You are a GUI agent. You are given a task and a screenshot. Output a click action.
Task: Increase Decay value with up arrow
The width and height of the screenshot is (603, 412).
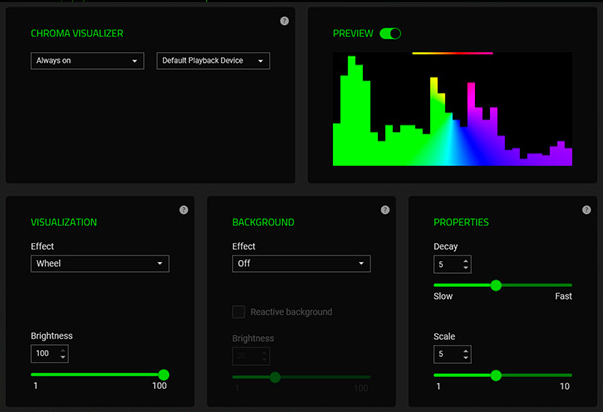coord(466,261)
